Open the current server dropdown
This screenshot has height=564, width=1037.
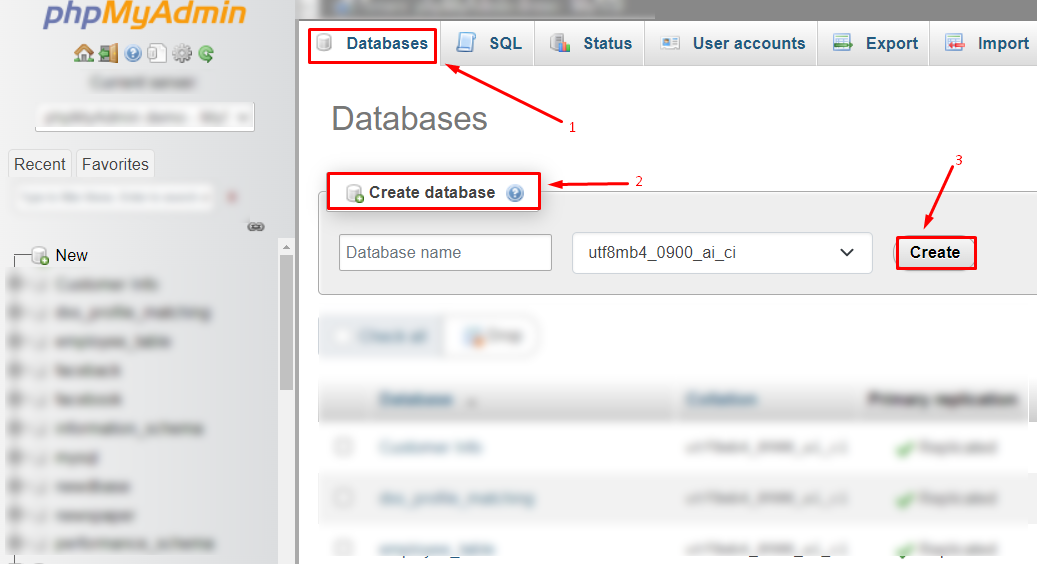point(145,118)
